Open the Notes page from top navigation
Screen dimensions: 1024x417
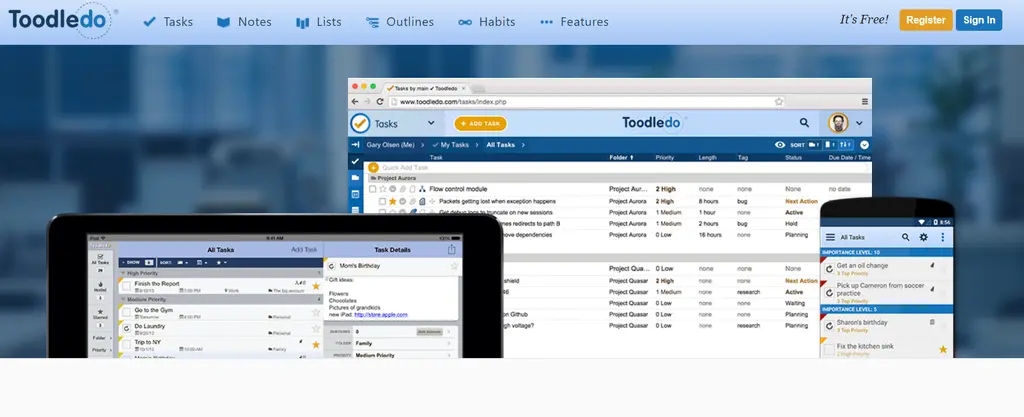pyautogui.click(x=244, y=22)
